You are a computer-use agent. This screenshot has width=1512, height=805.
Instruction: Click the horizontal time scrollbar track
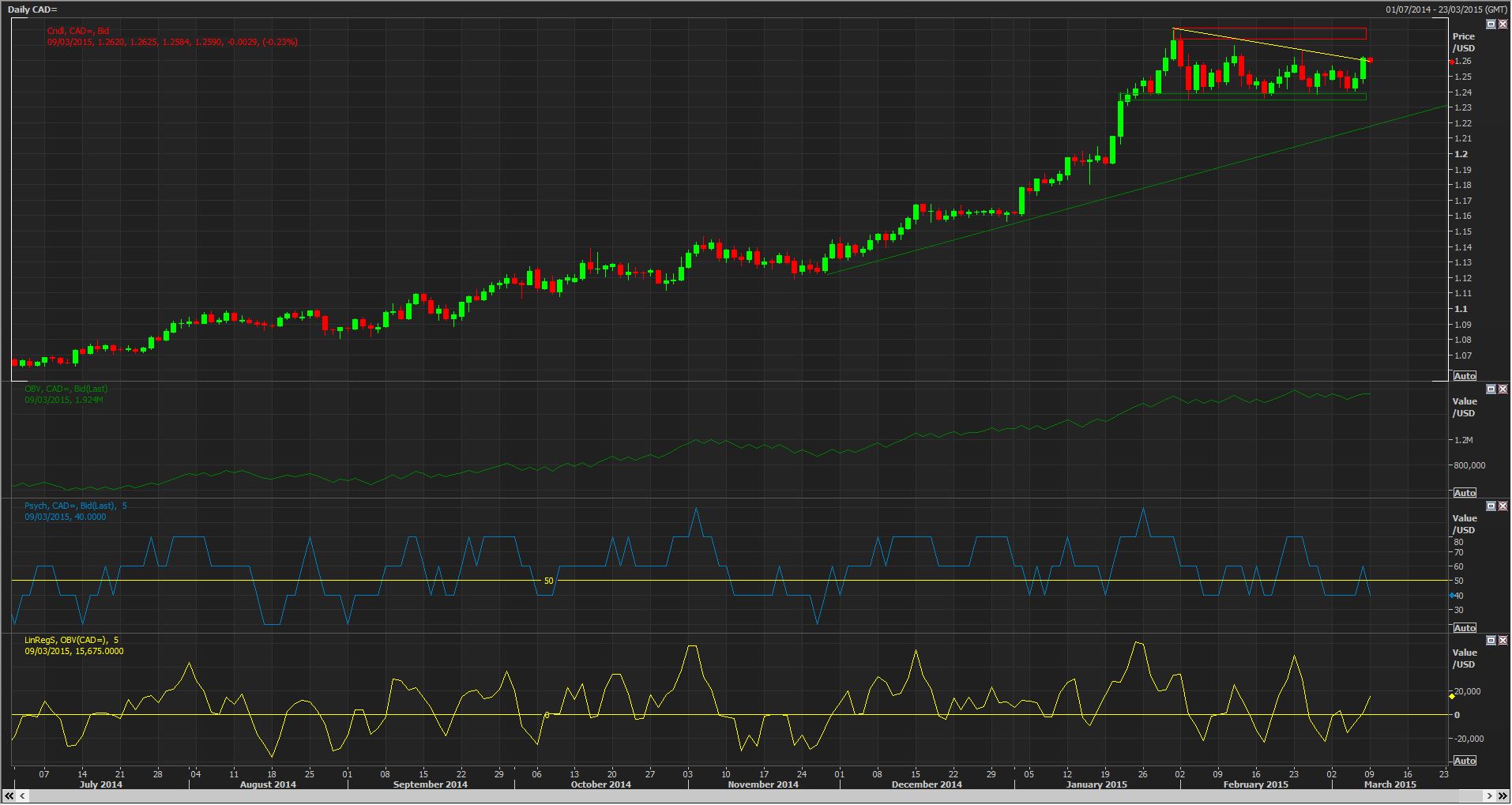756,796
